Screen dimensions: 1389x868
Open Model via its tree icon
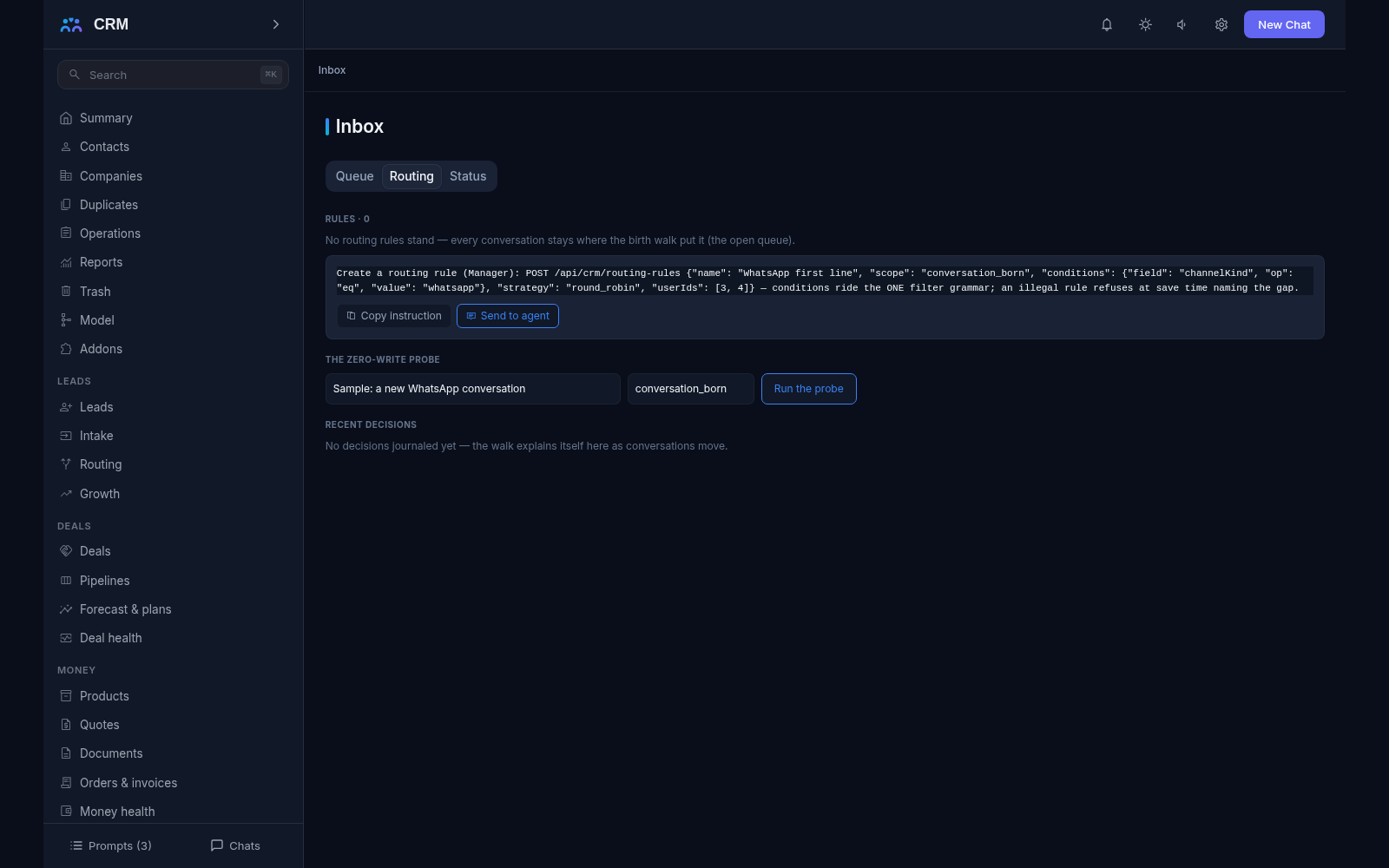click(x=66, y=320)
